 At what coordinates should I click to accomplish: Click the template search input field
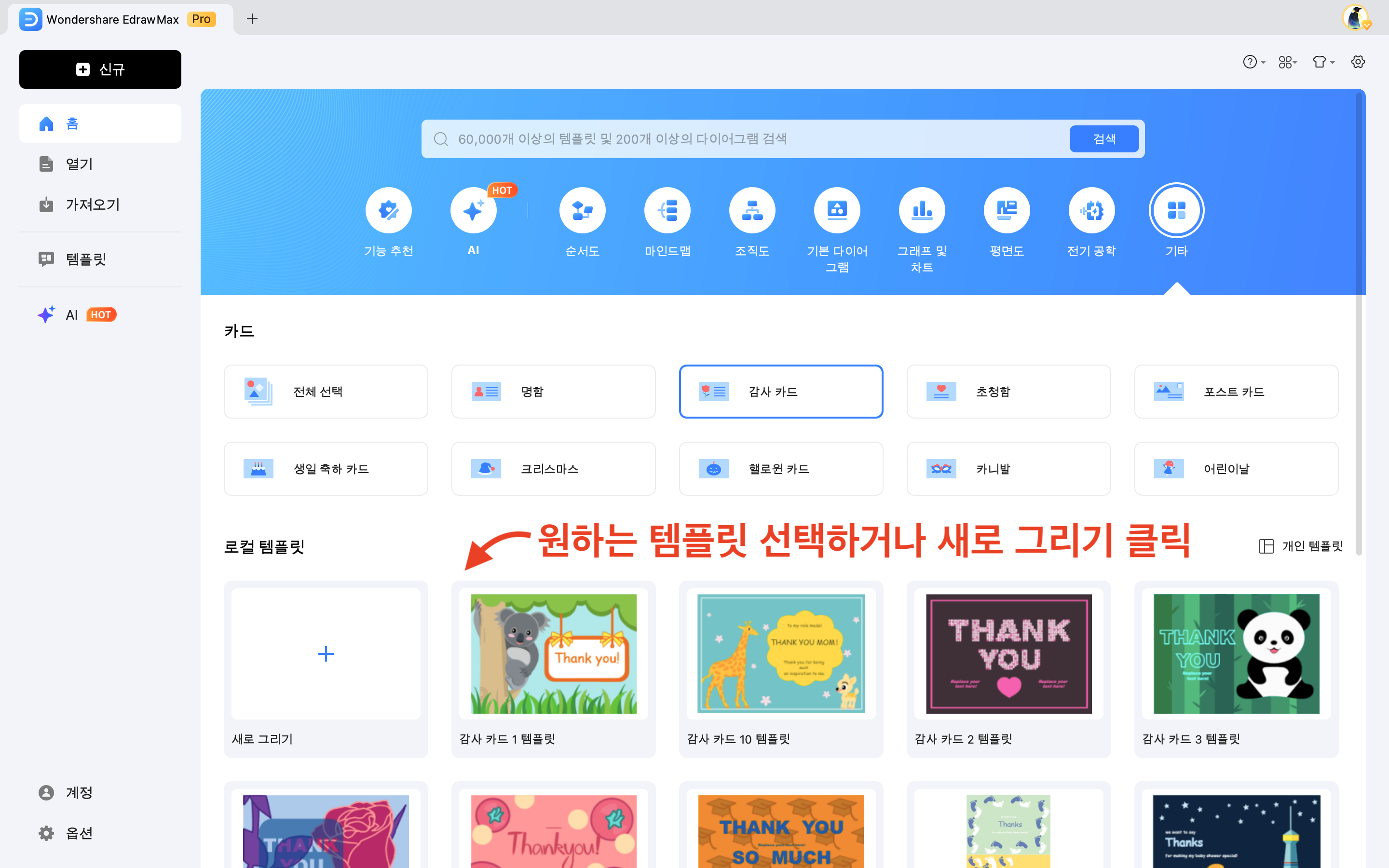(746, 139)
